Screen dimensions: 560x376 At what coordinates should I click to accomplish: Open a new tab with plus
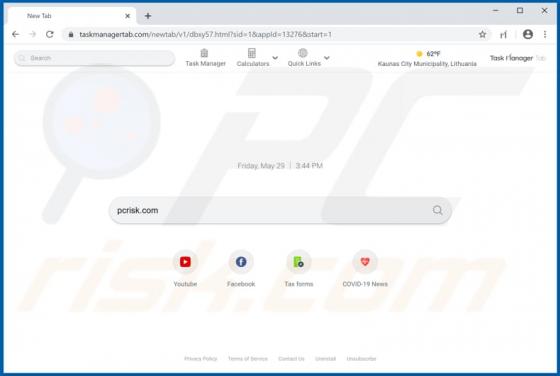[148, 16]
